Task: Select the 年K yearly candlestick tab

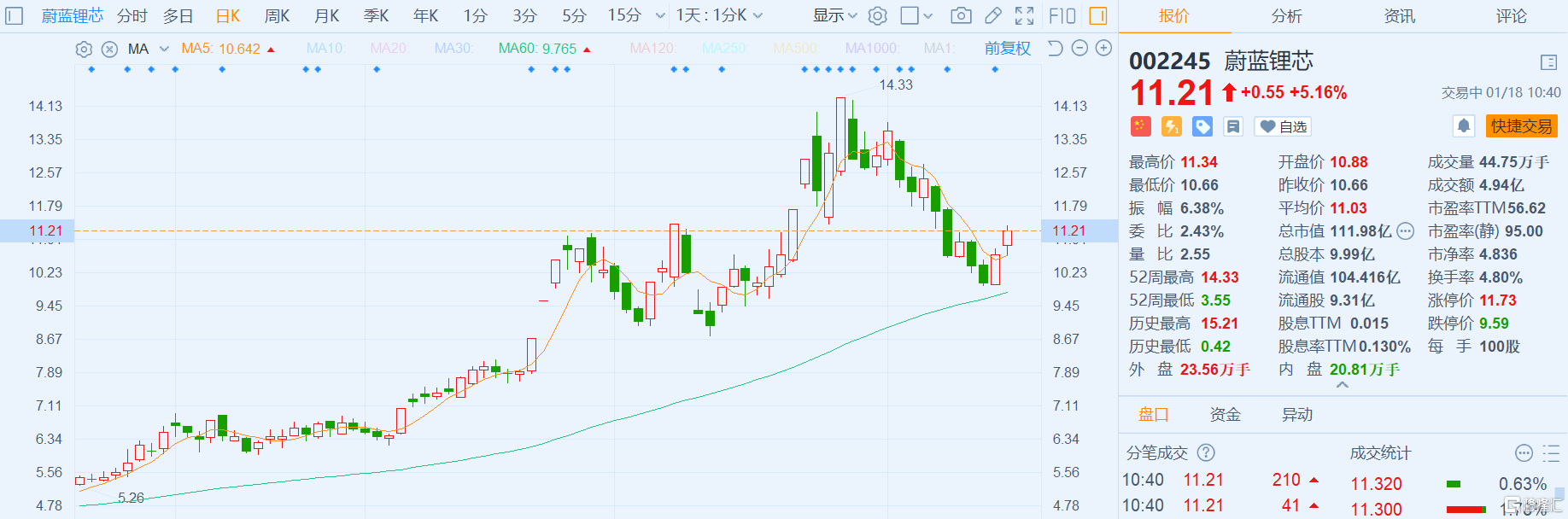Action: [426, 16]
